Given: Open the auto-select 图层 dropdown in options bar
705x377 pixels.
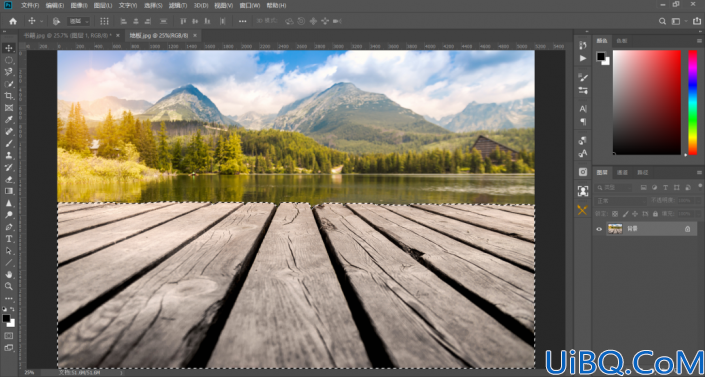Looking at the screenshot, I should pos(79,21).
